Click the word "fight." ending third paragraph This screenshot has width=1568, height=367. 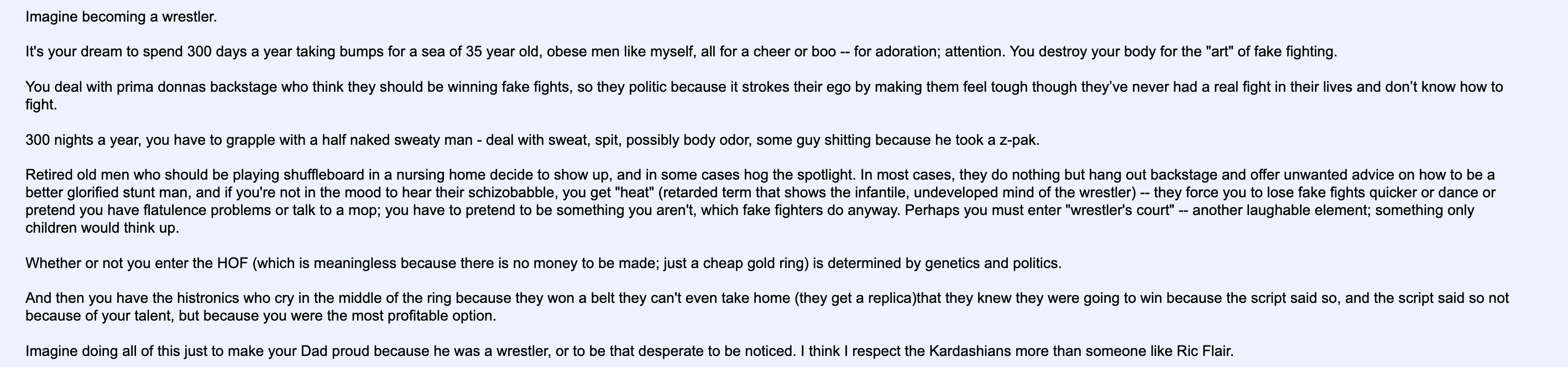point(41,104)
